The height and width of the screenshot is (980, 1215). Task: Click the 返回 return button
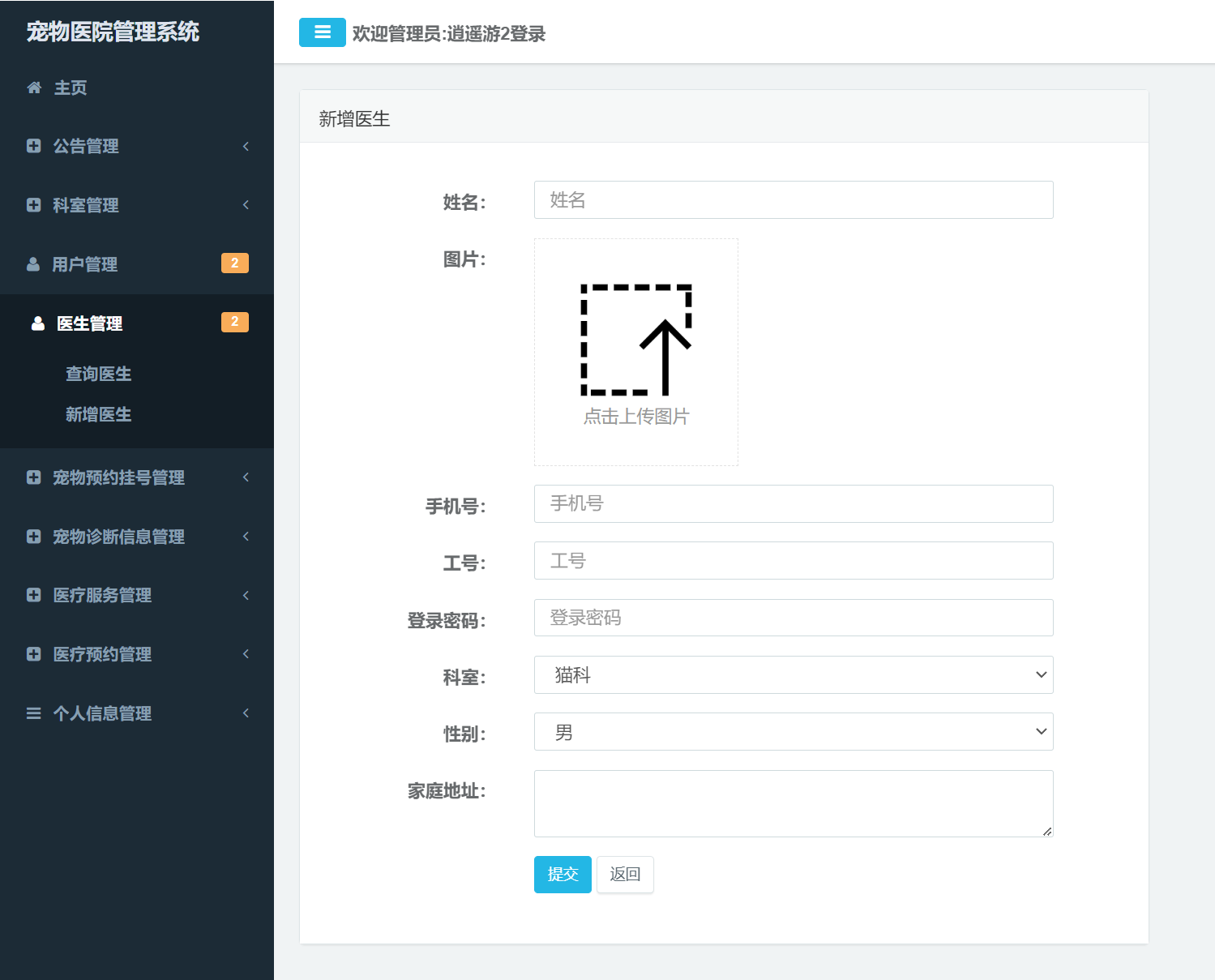pyautogui.click(x=624, y=875)
